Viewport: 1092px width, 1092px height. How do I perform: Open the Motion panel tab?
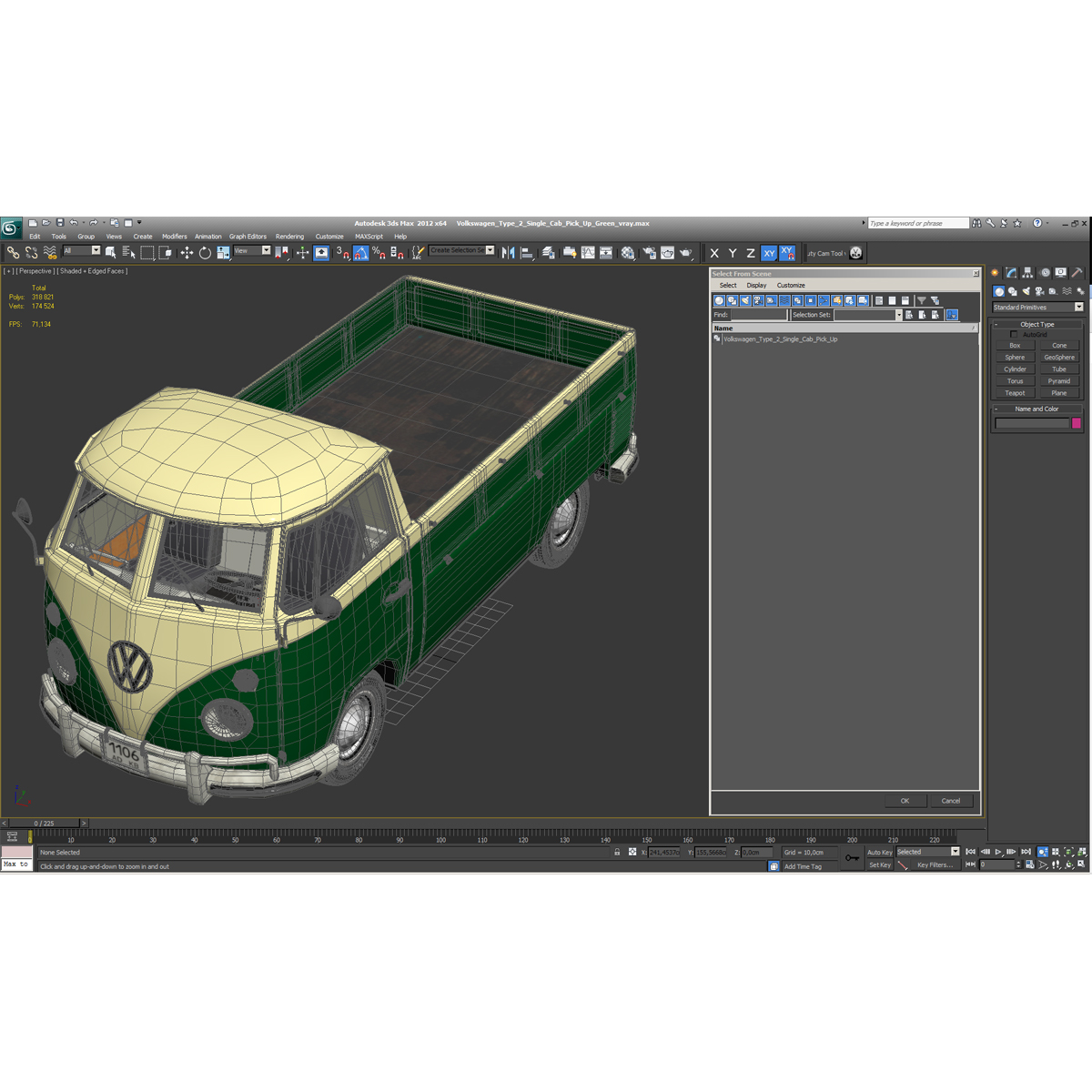point(1045,272)
